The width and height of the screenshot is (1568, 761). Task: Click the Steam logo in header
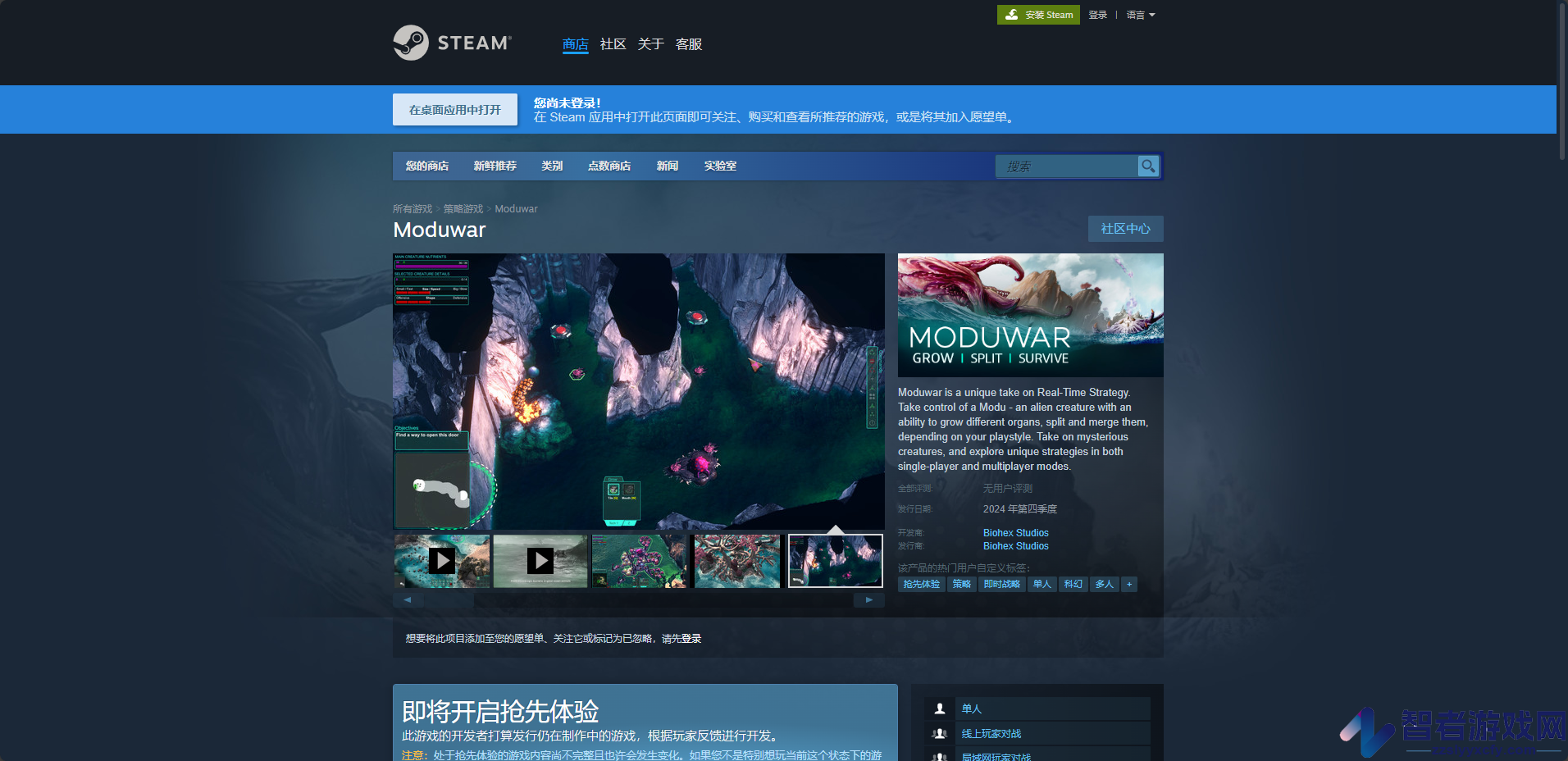(452, 43)
